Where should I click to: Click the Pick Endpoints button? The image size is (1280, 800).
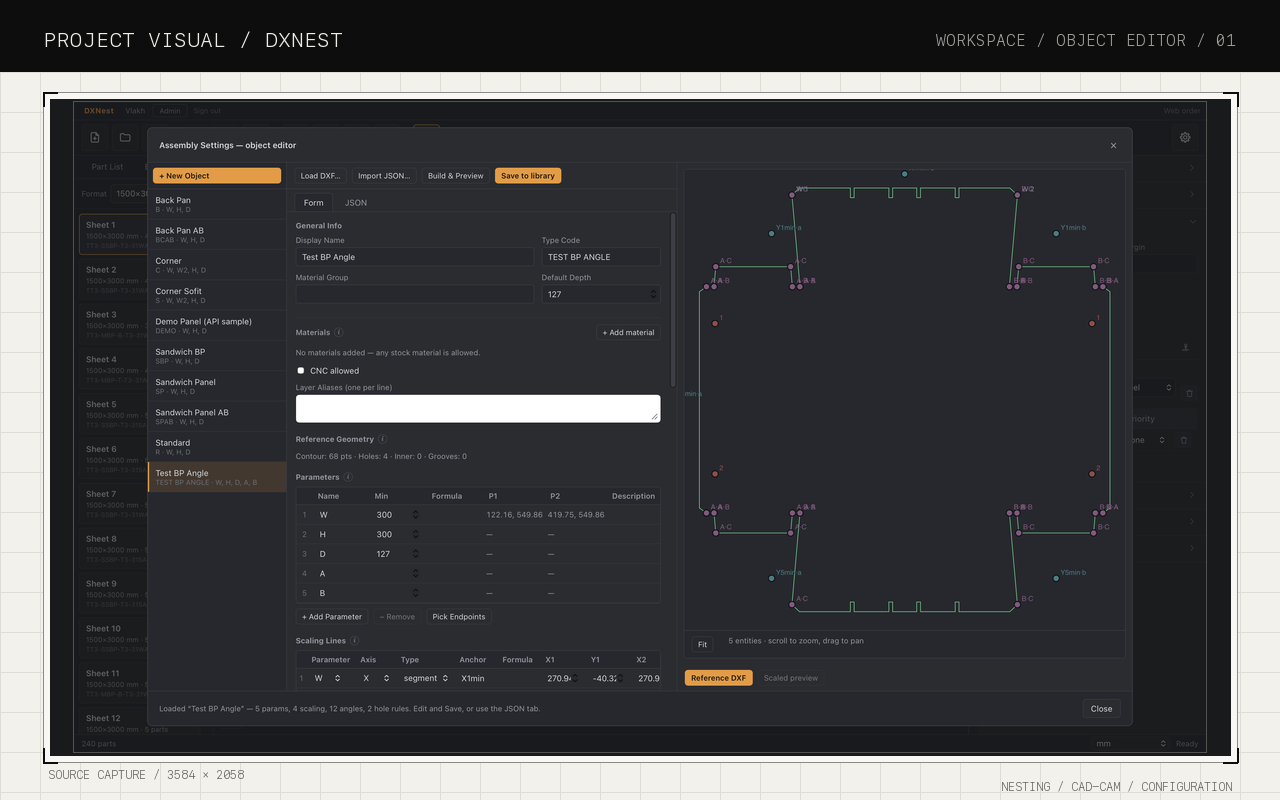tap(459, 617)
